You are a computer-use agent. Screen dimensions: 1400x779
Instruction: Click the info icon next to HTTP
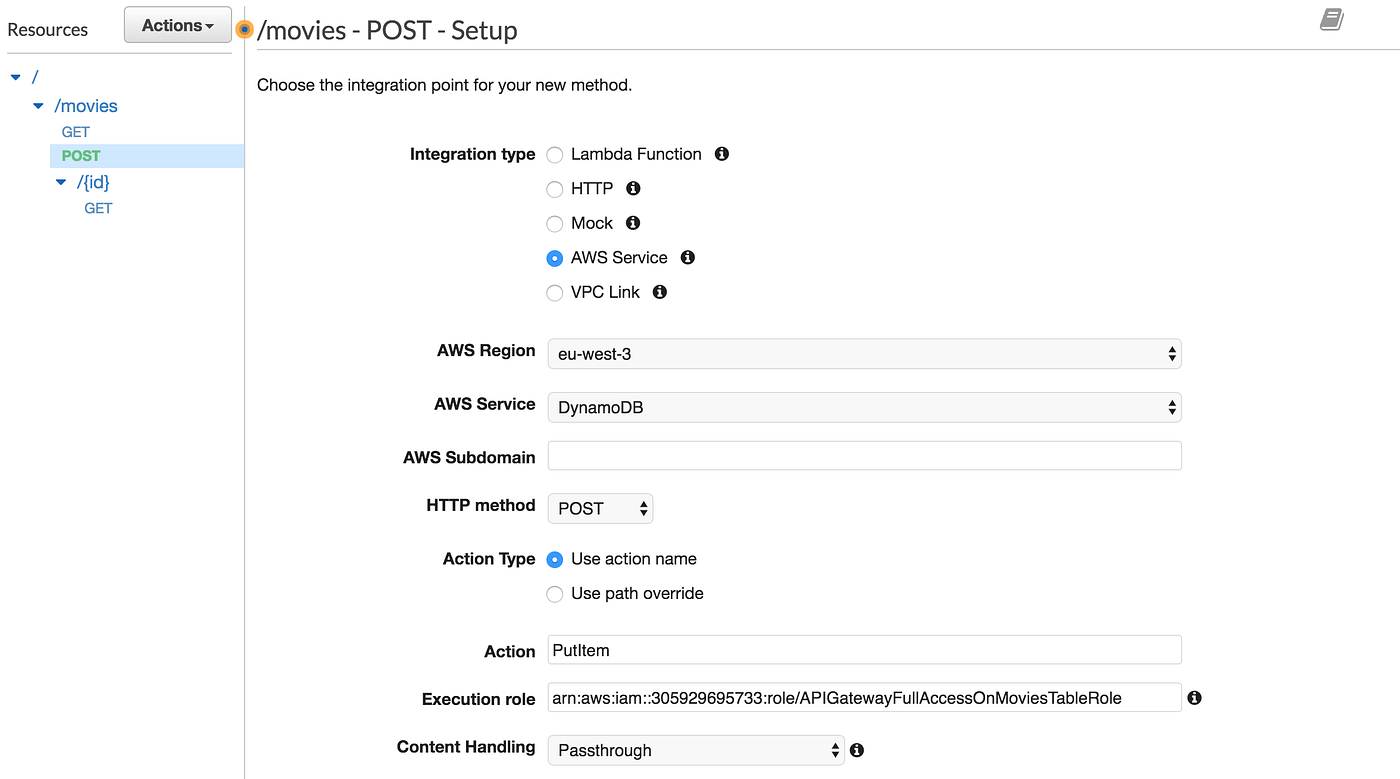(x=631, y=188)
